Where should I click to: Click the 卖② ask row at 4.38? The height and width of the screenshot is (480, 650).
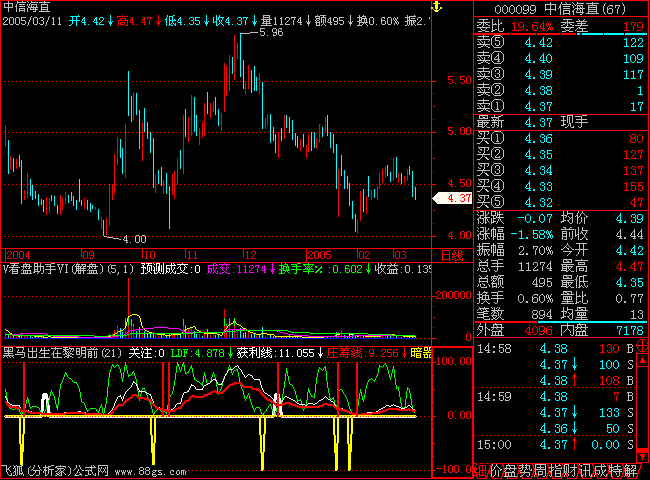pyautogui.click(x=560, y=90)
